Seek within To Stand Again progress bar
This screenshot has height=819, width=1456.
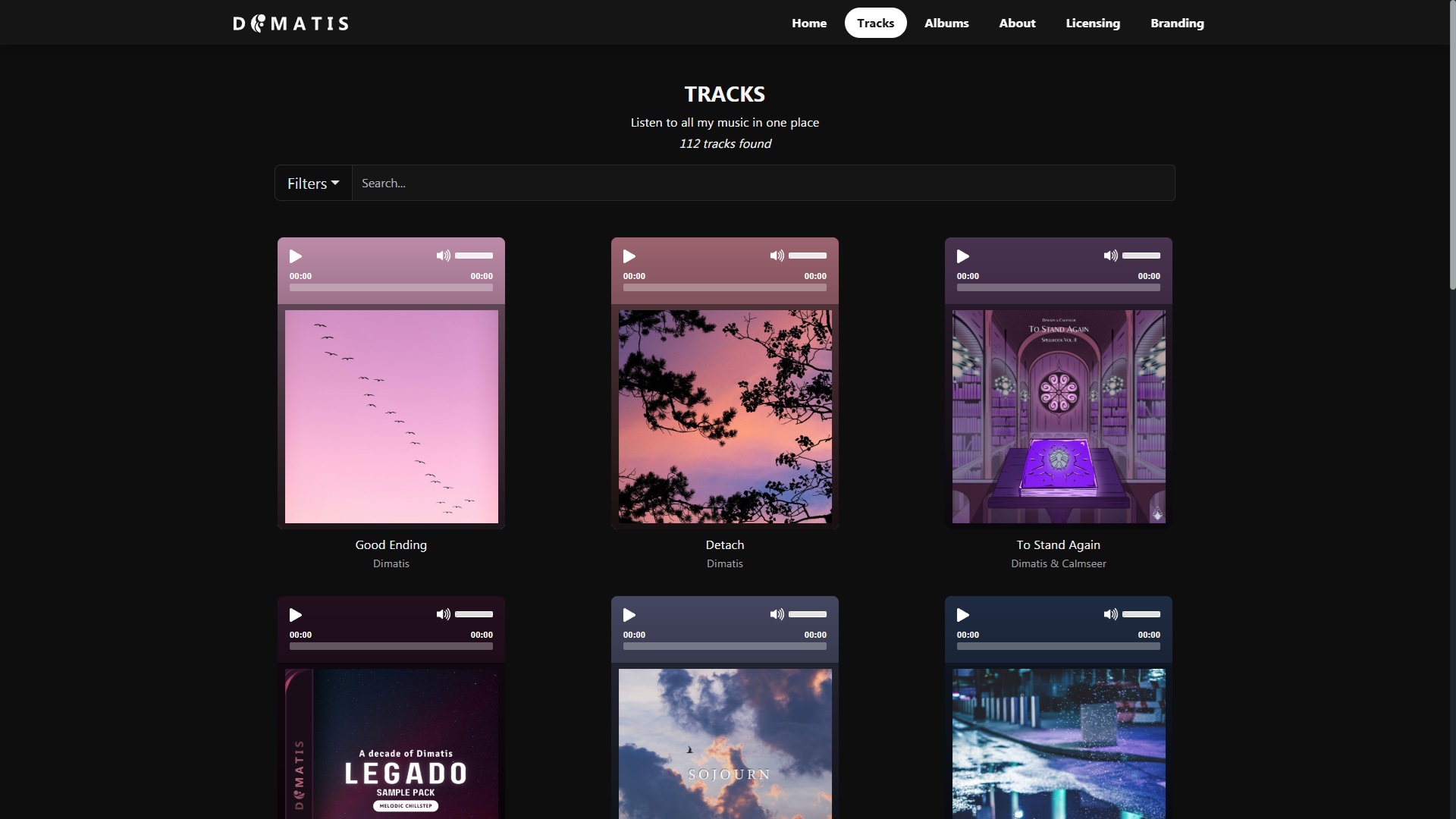pos(1059,287)
